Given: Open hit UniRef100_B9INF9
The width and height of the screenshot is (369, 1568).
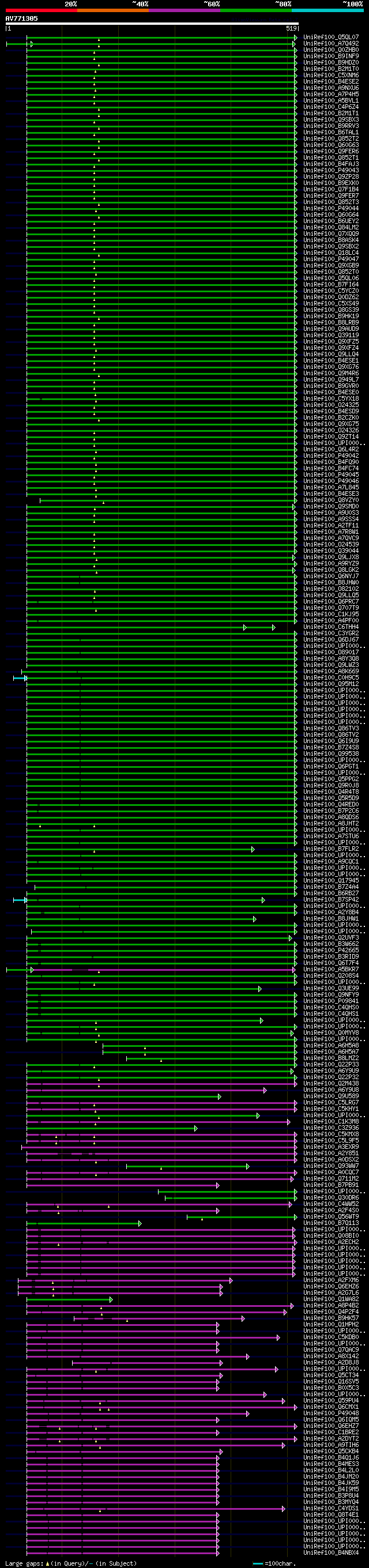Looking at the screenshot, I should pyautogui.click(x=332, y=56).
